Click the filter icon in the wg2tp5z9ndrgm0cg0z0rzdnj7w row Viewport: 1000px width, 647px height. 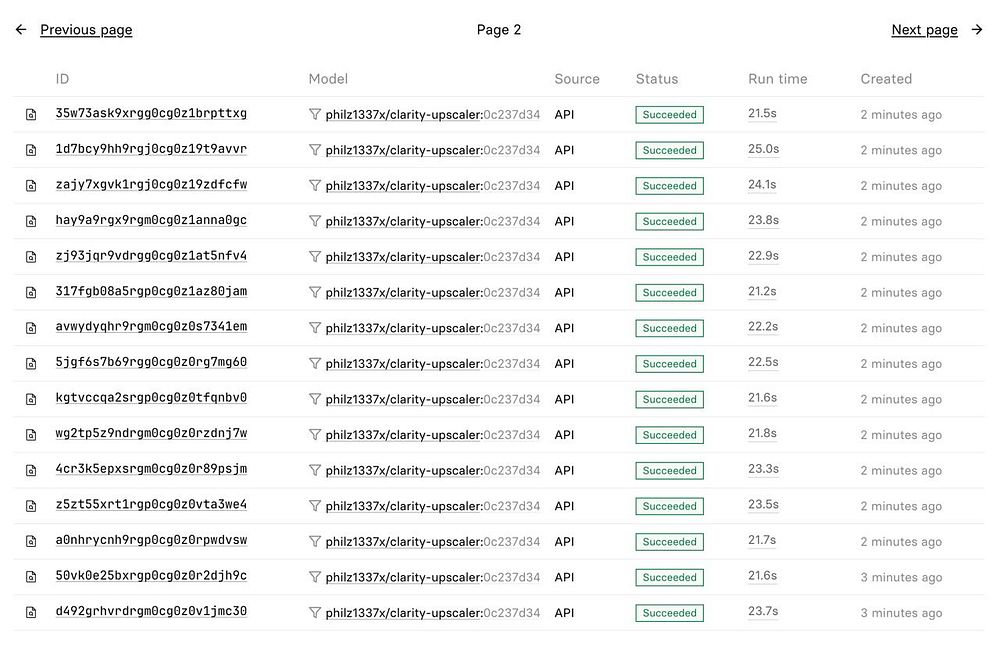coord(315,435)
